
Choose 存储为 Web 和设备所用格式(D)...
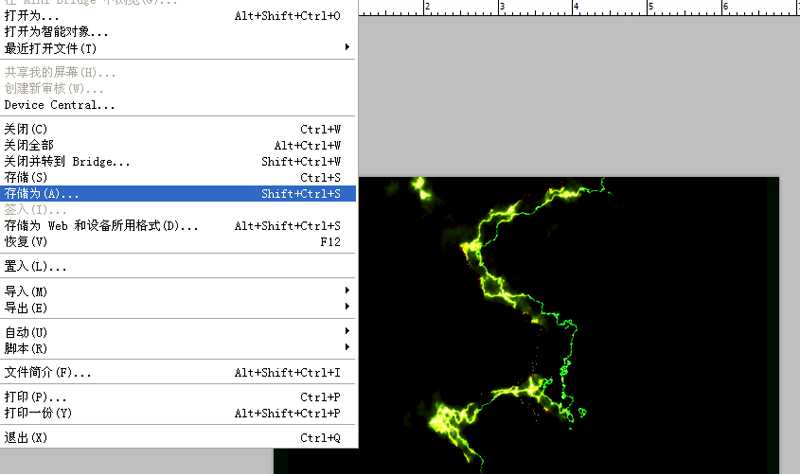coord(101,225)
